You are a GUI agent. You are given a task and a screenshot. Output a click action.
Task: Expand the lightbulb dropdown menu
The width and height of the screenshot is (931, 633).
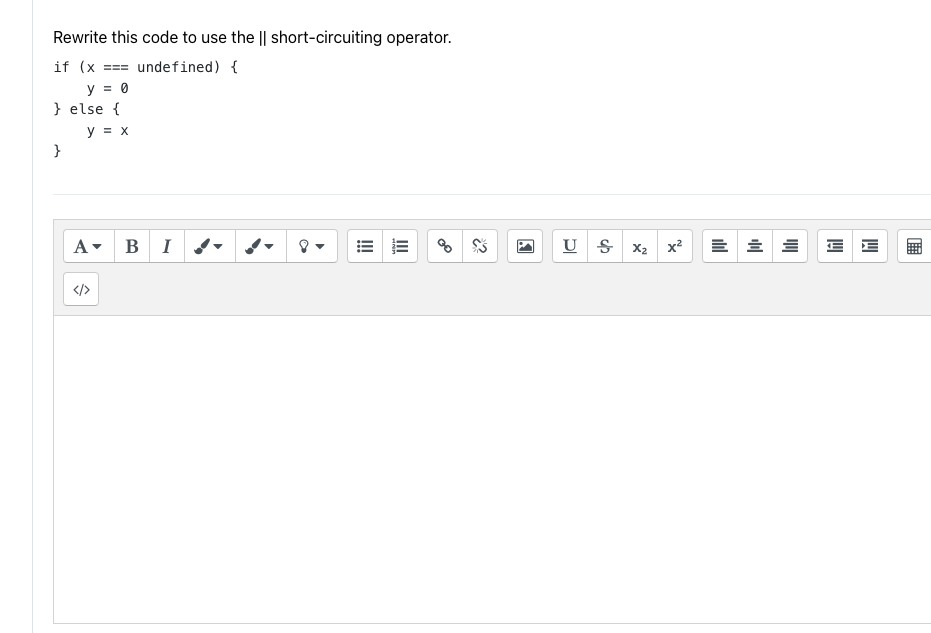(x=312, y=246)
